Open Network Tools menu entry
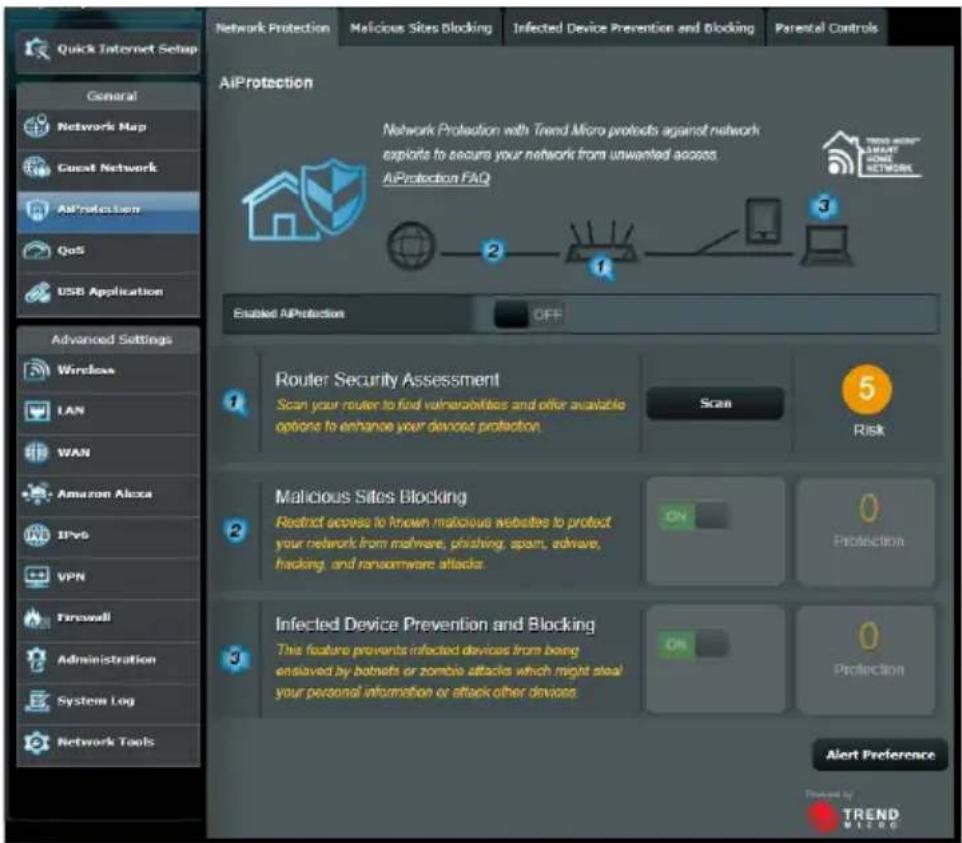Image resolution: width=962 pixels, height=843 pixels. click(108, 742)
